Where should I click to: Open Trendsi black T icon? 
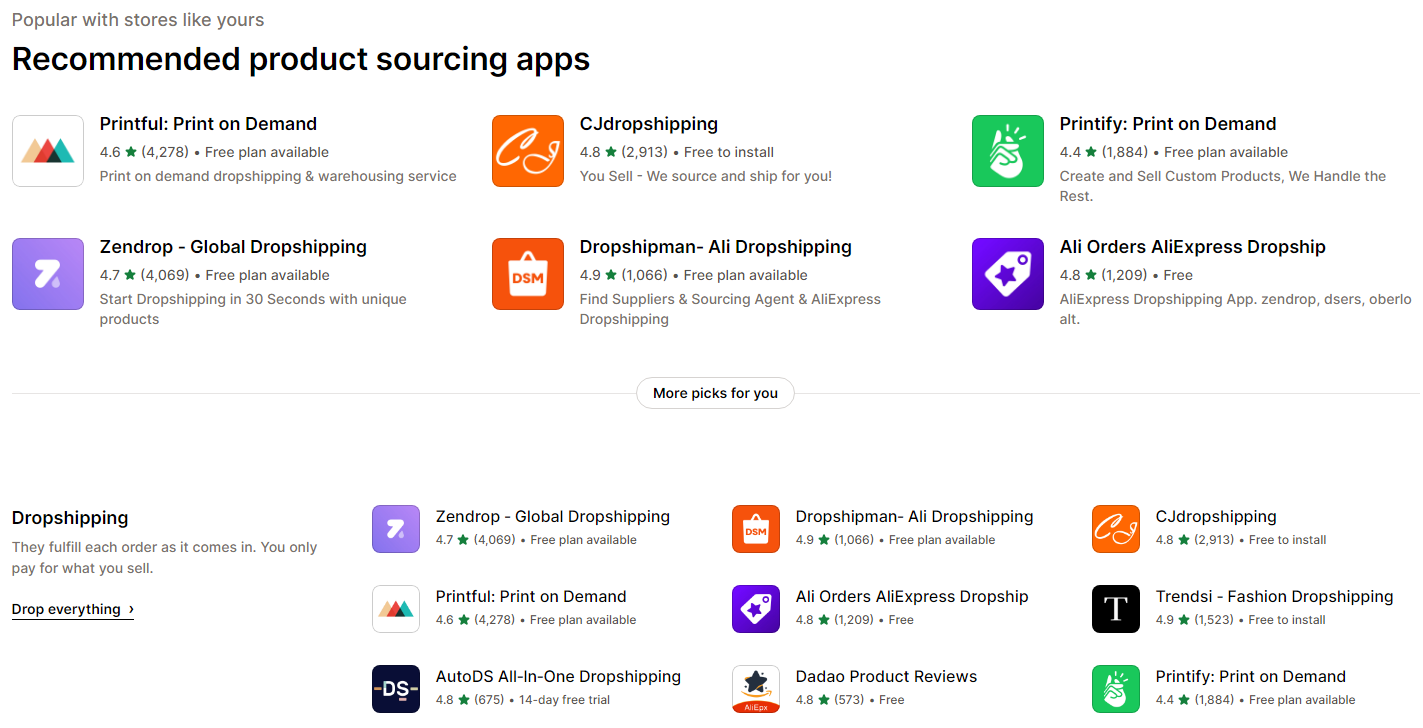click(x=1116, y=609)
